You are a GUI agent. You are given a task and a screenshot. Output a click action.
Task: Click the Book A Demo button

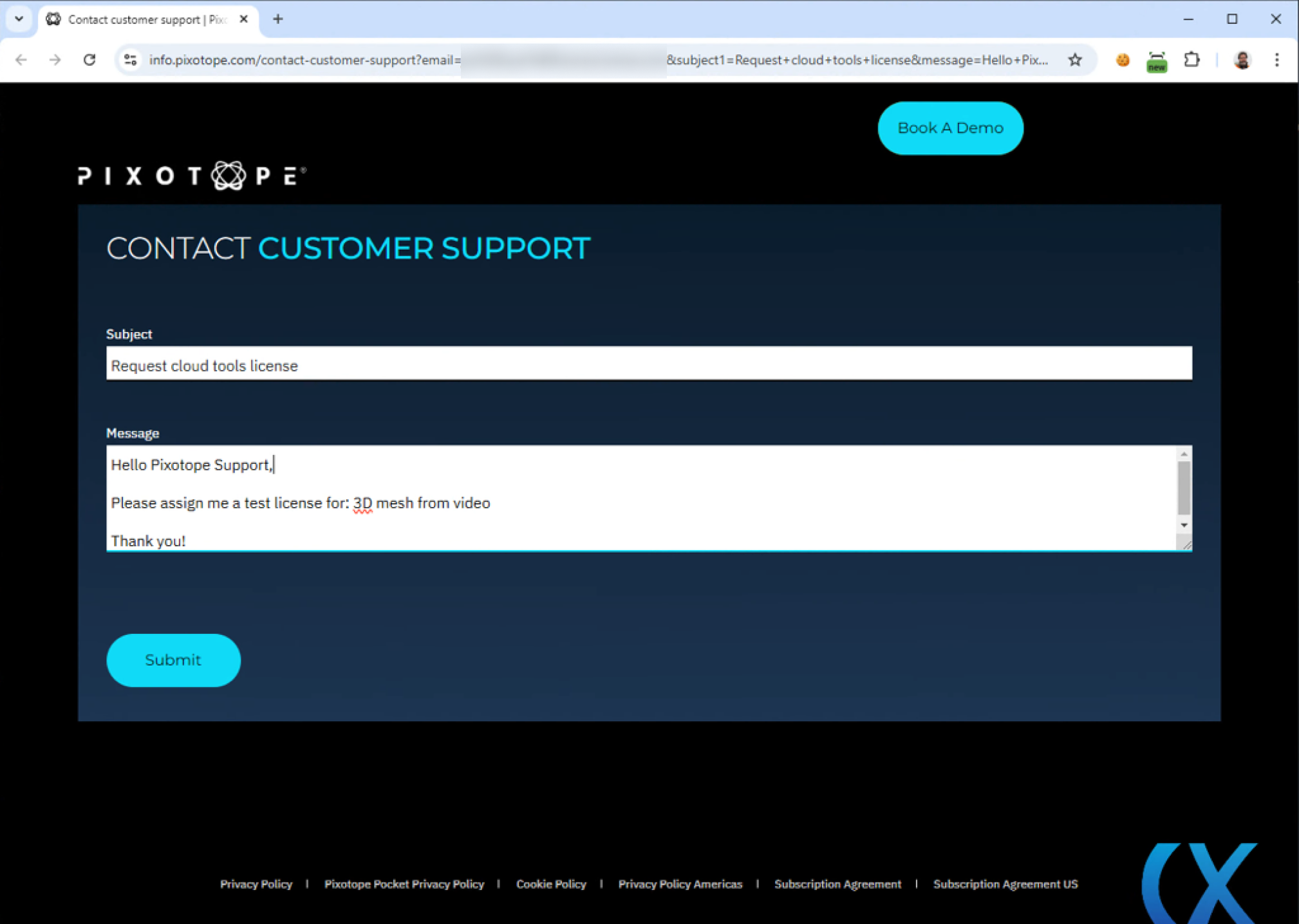tap(949, 127)
